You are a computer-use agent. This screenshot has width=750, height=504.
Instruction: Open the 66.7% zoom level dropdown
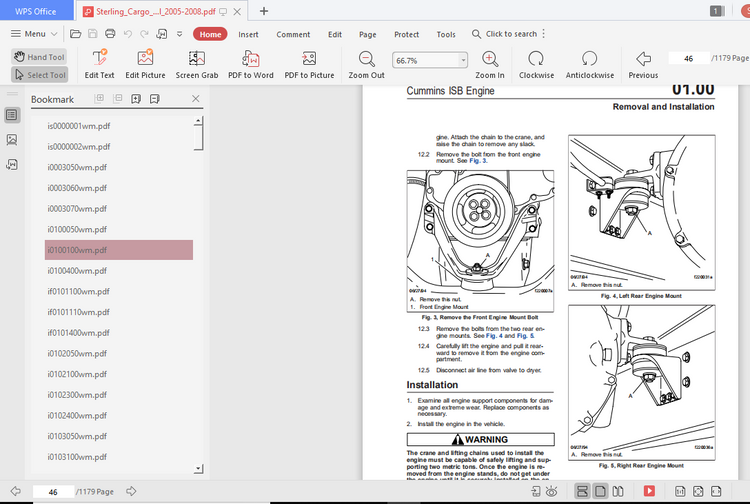click(462, 60)
